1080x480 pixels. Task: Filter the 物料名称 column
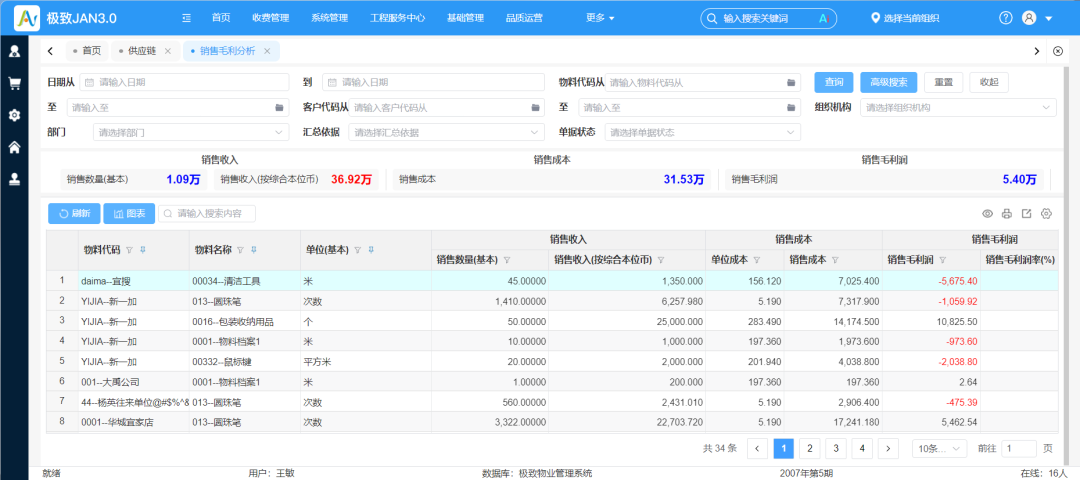click(240, 250)
